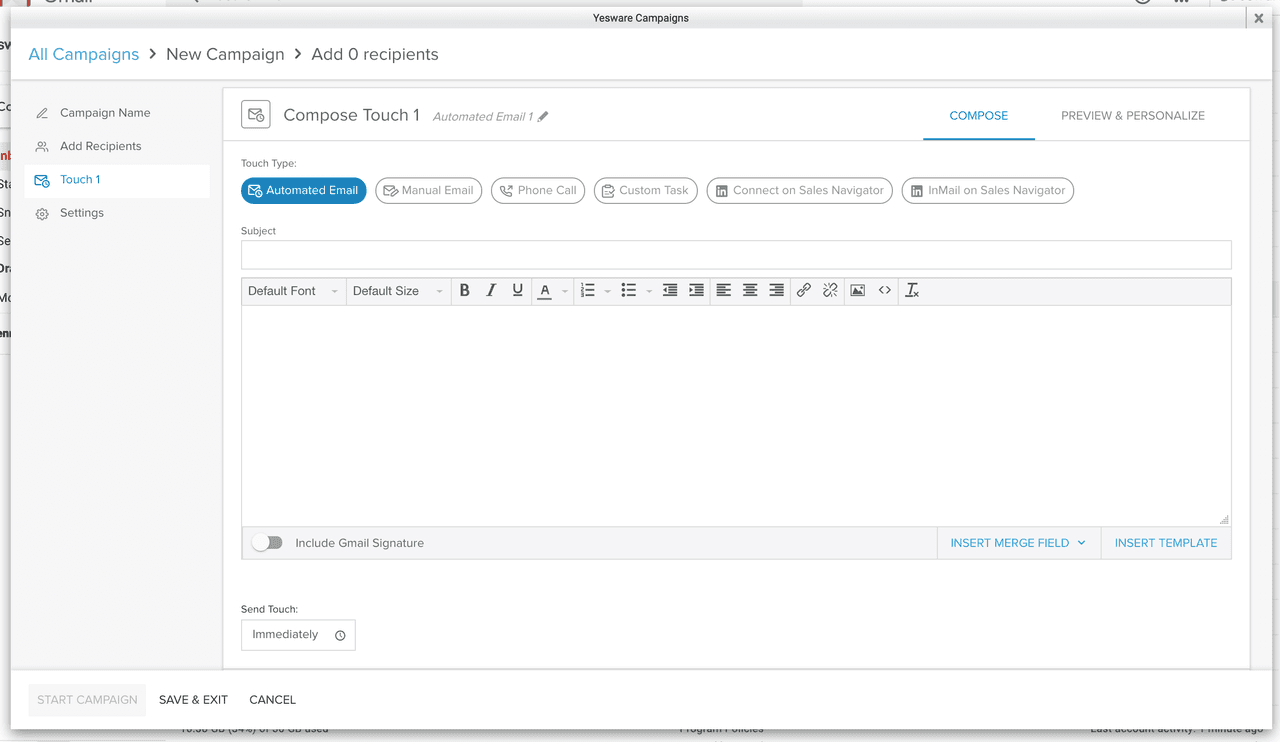Expand bulleted list style dropdown arrow
This screenshot has height=742, width=1280.
point(649,291)
